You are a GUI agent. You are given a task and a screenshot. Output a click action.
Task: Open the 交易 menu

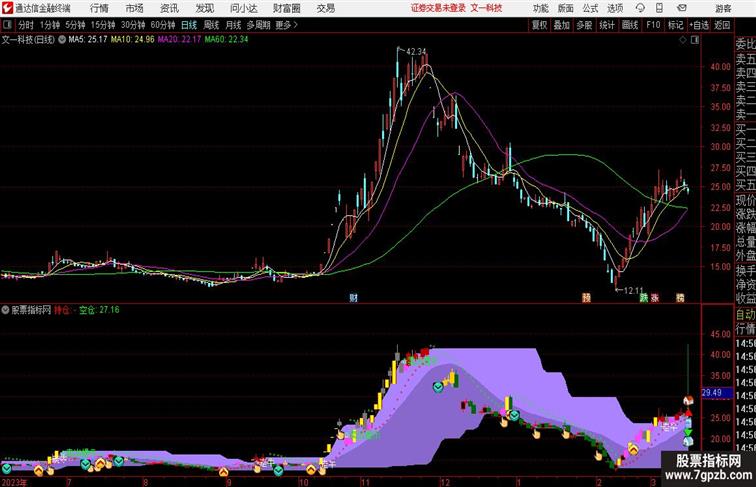click(x=326, y=8)
